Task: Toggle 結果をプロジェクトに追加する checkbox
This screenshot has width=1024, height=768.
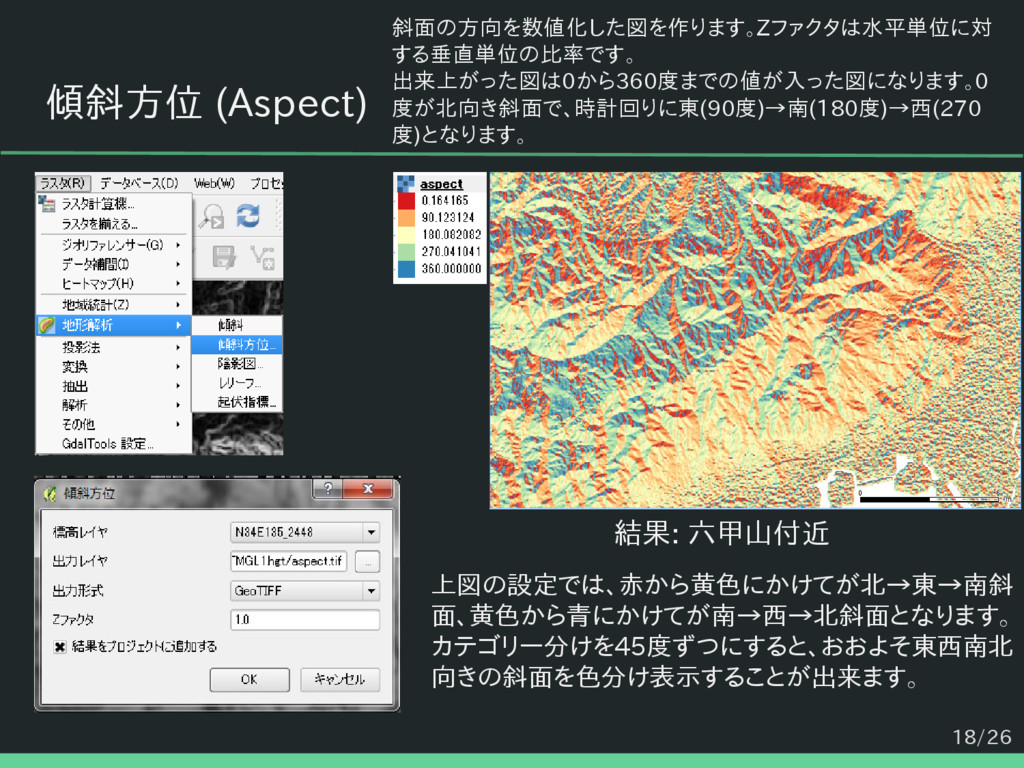Action: (59, 647)
